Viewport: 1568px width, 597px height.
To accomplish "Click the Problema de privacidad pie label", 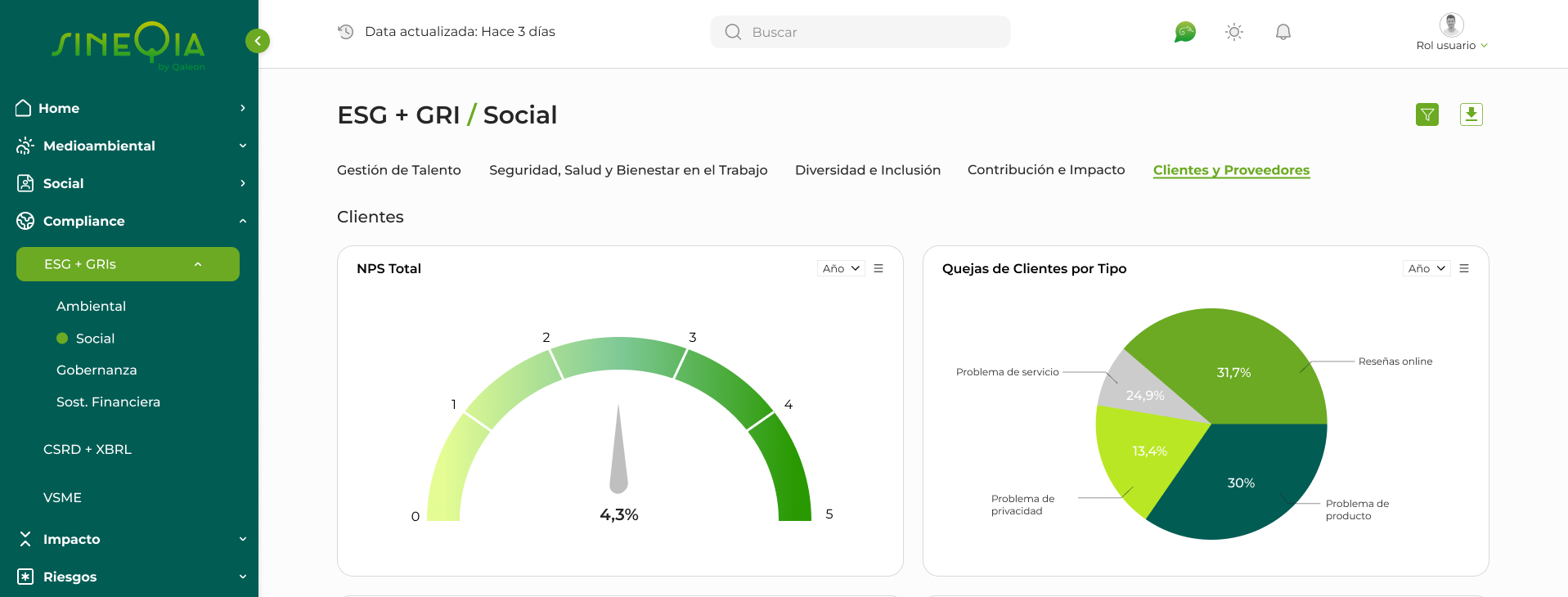I will [x=1022, y=505].
